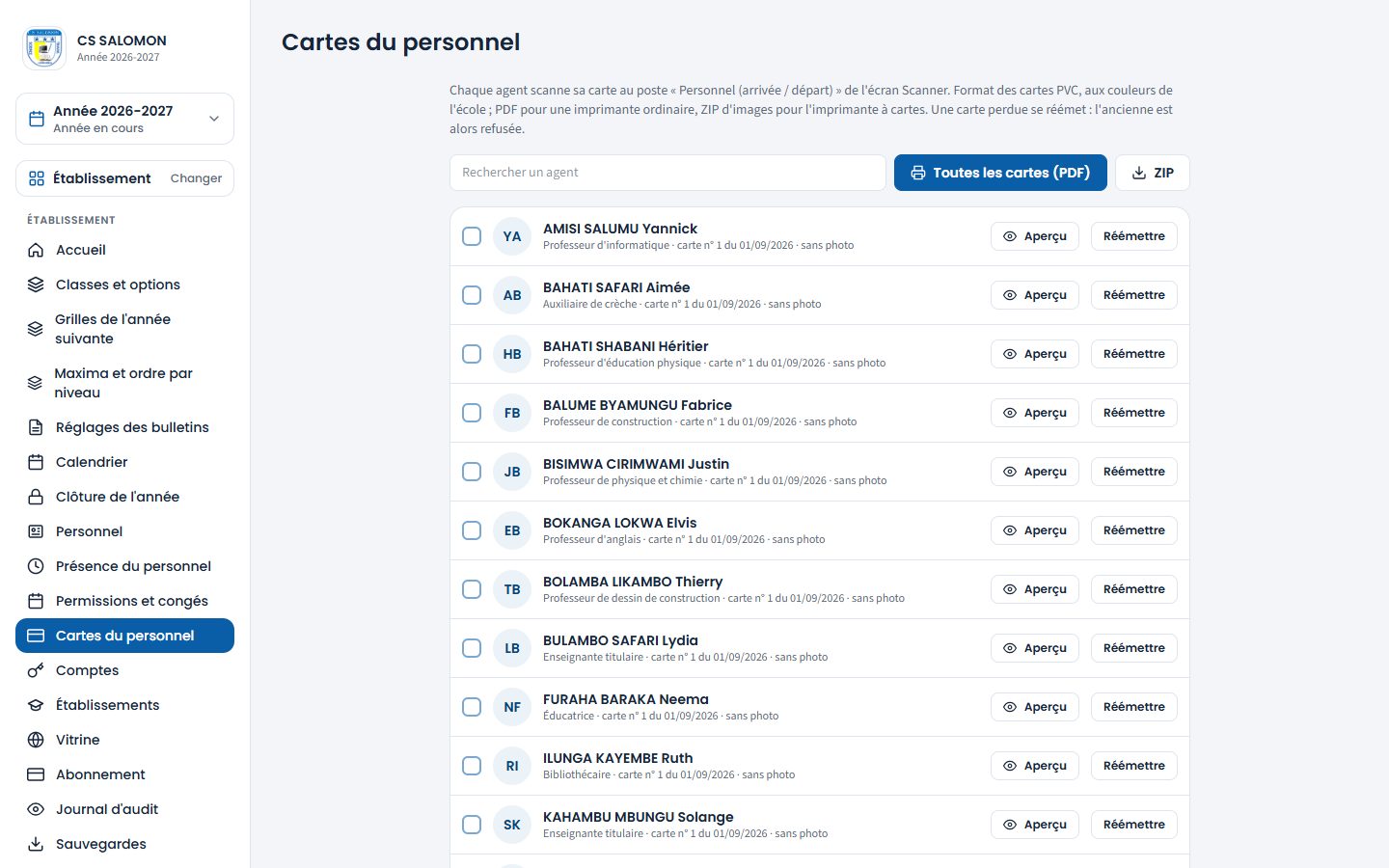This screenshot has width=1389, height=868.
Task: Check the box for ILUNGA KAYEMBE Ruth
Action: tap(472, 766)
